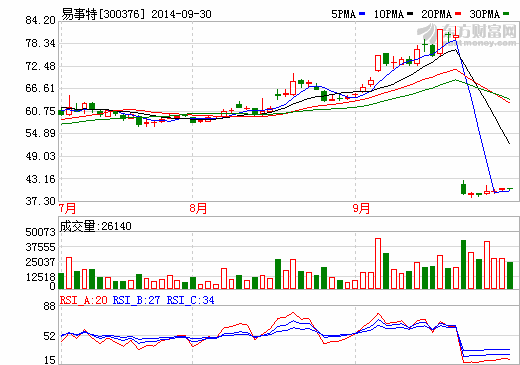Click the black 10PMA legend color marker
The width and height of the screenshot is (520, 365).
click(x=410, y=14)
